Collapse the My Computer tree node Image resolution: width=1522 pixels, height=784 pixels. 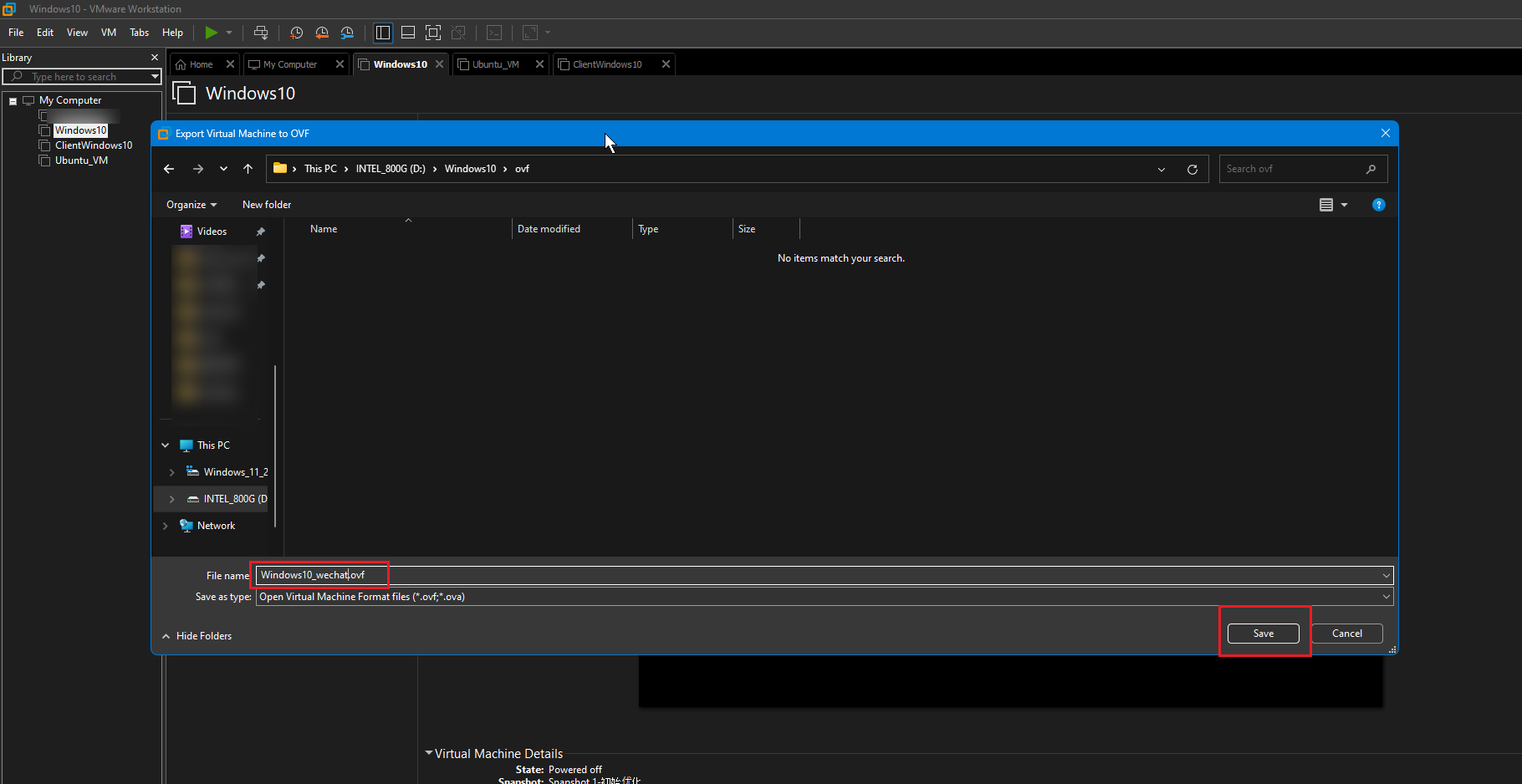(x=13, y=101)
